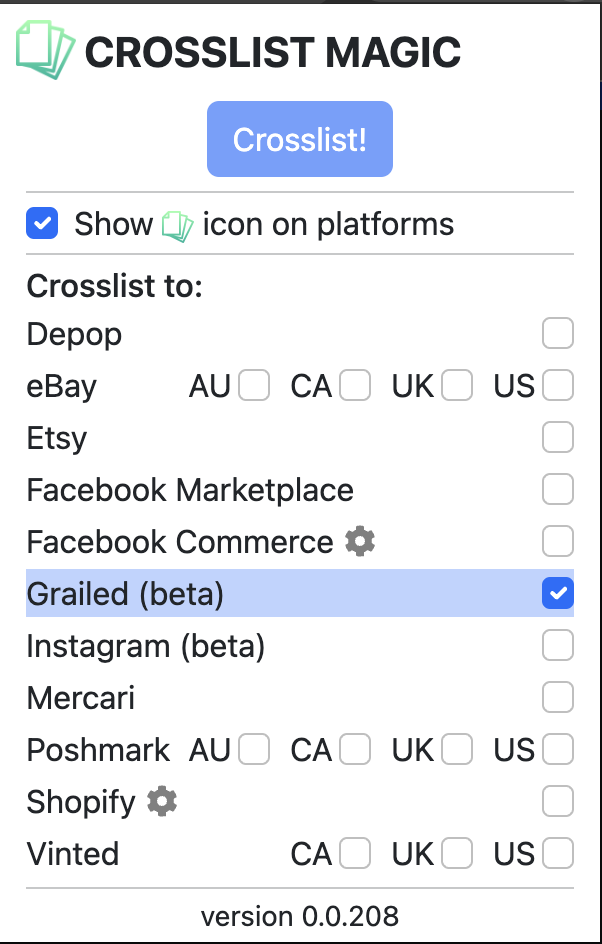Check the eBay AU checkbox
This screenshot has width=602, height=944.
click(253, 385)
